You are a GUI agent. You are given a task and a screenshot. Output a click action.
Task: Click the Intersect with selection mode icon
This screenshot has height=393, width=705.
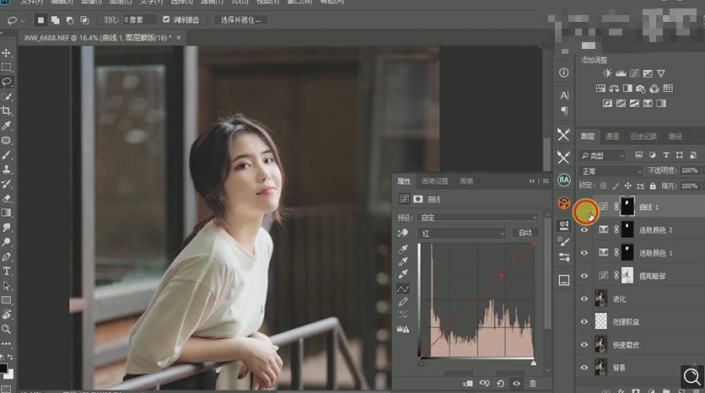tap(84, 20)
